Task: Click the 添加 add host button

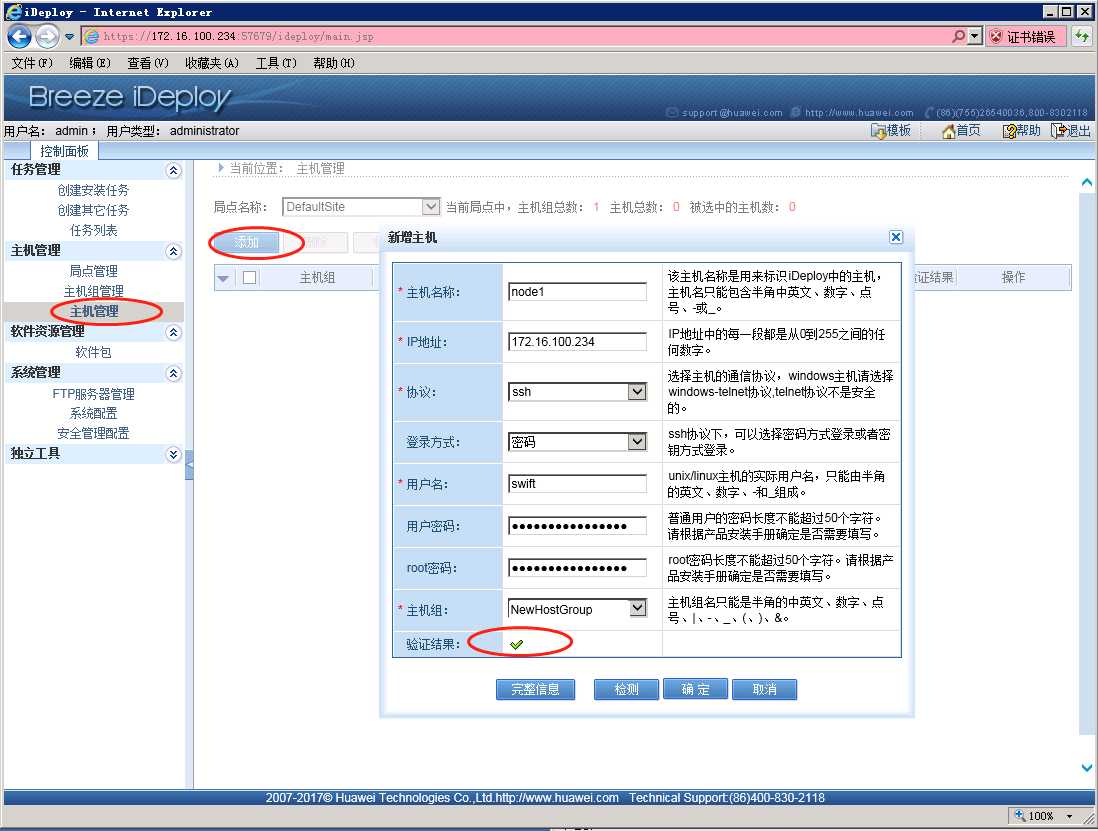Action: click(246, 242)
